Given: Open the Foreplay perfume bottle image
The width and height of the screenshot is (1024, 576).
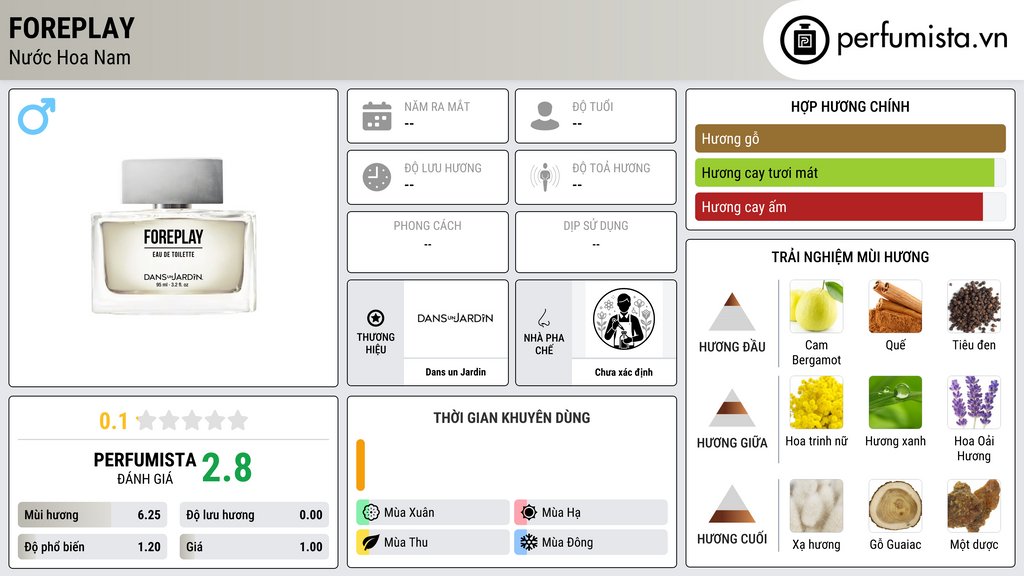Looking at the screenshot, I should (174, 236).
